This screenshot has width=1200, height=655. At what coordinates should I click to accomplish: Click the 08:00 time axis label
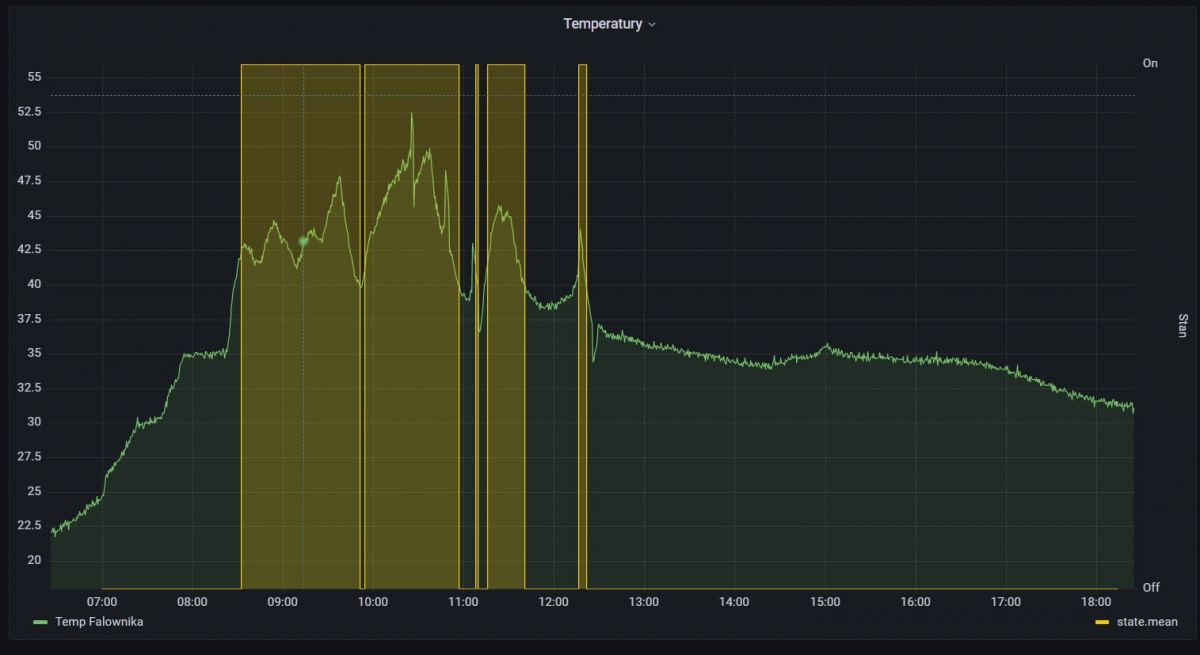click(192, 602)
